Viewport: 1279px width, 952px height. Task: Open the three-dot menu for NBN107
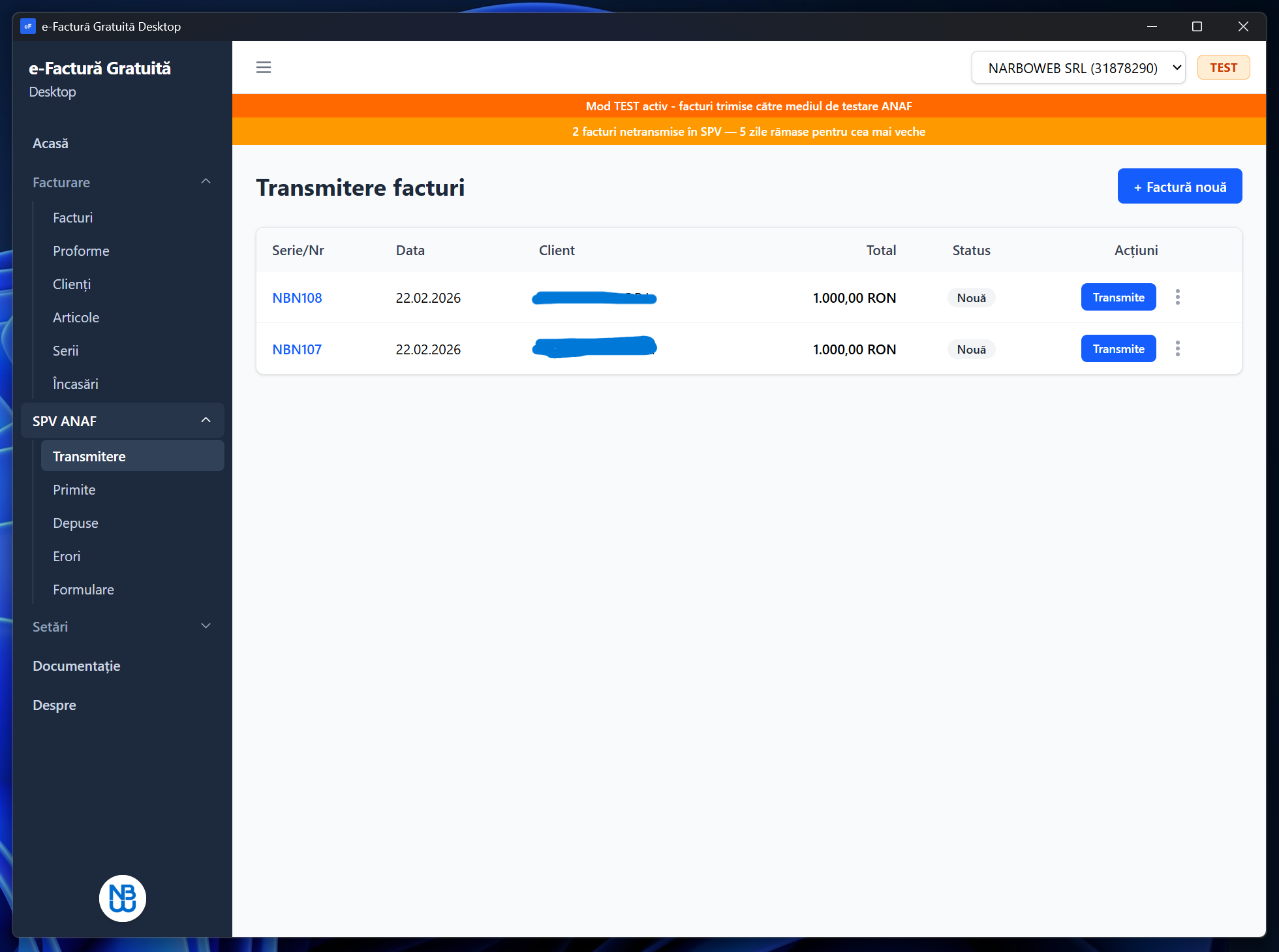coord(1177,349)
